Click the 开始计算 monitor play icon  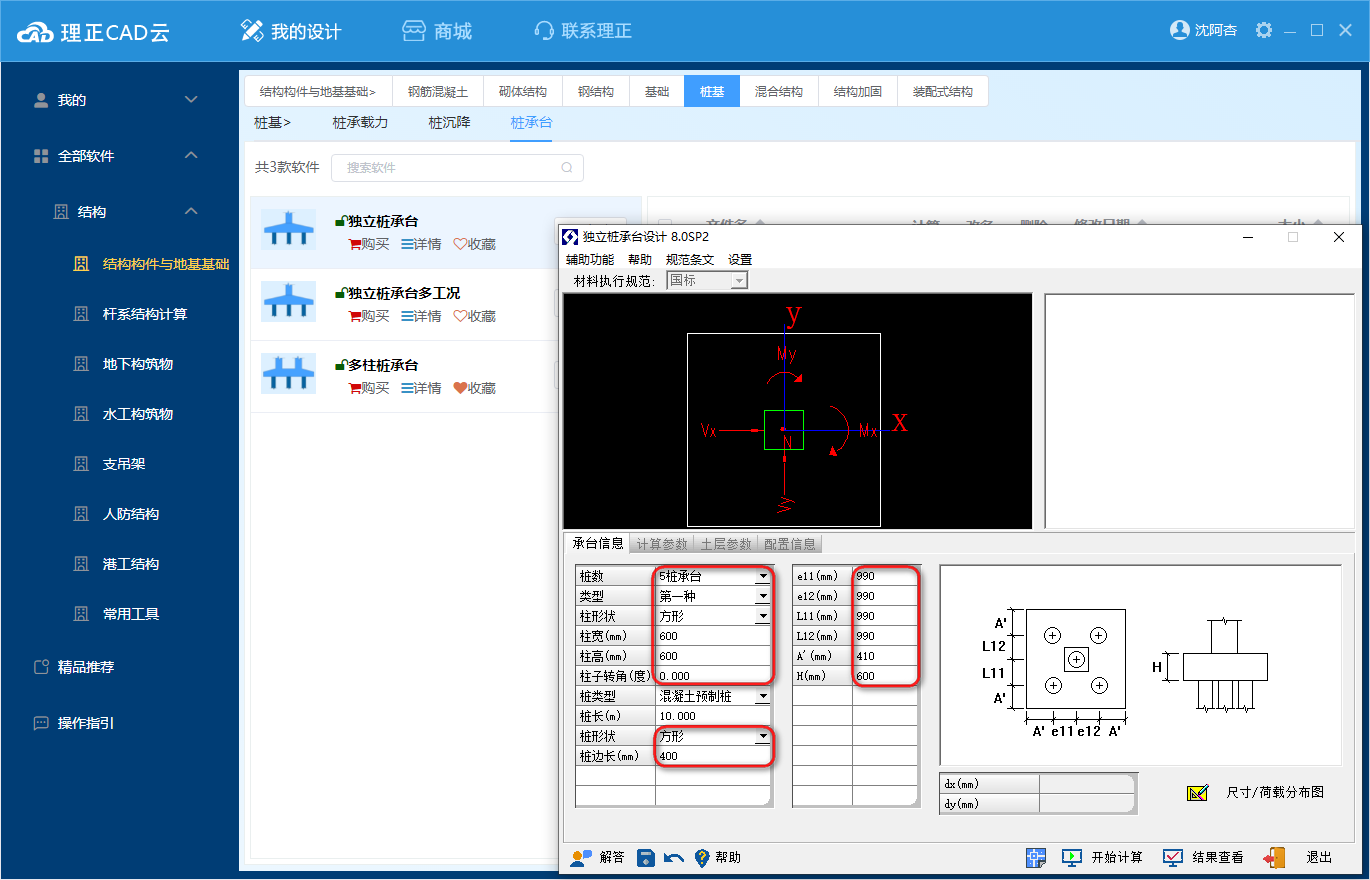click(1072, 857)
